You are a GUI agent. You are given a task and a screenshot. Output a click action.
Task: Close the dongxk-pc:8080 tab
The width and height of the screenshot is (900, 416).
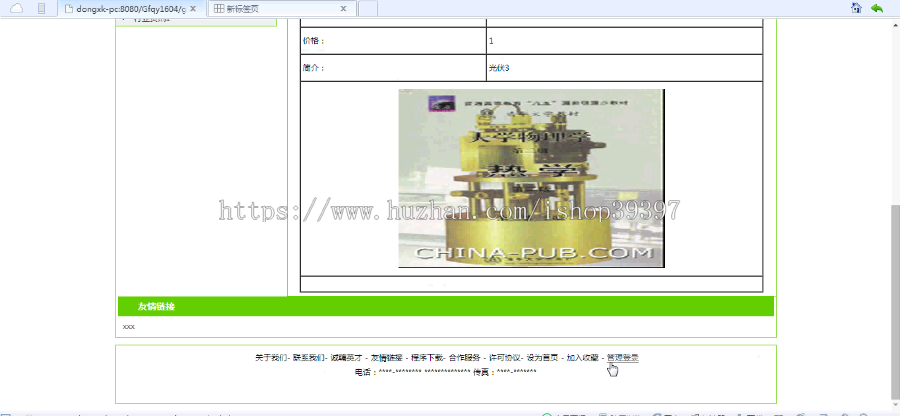point(193,9)
